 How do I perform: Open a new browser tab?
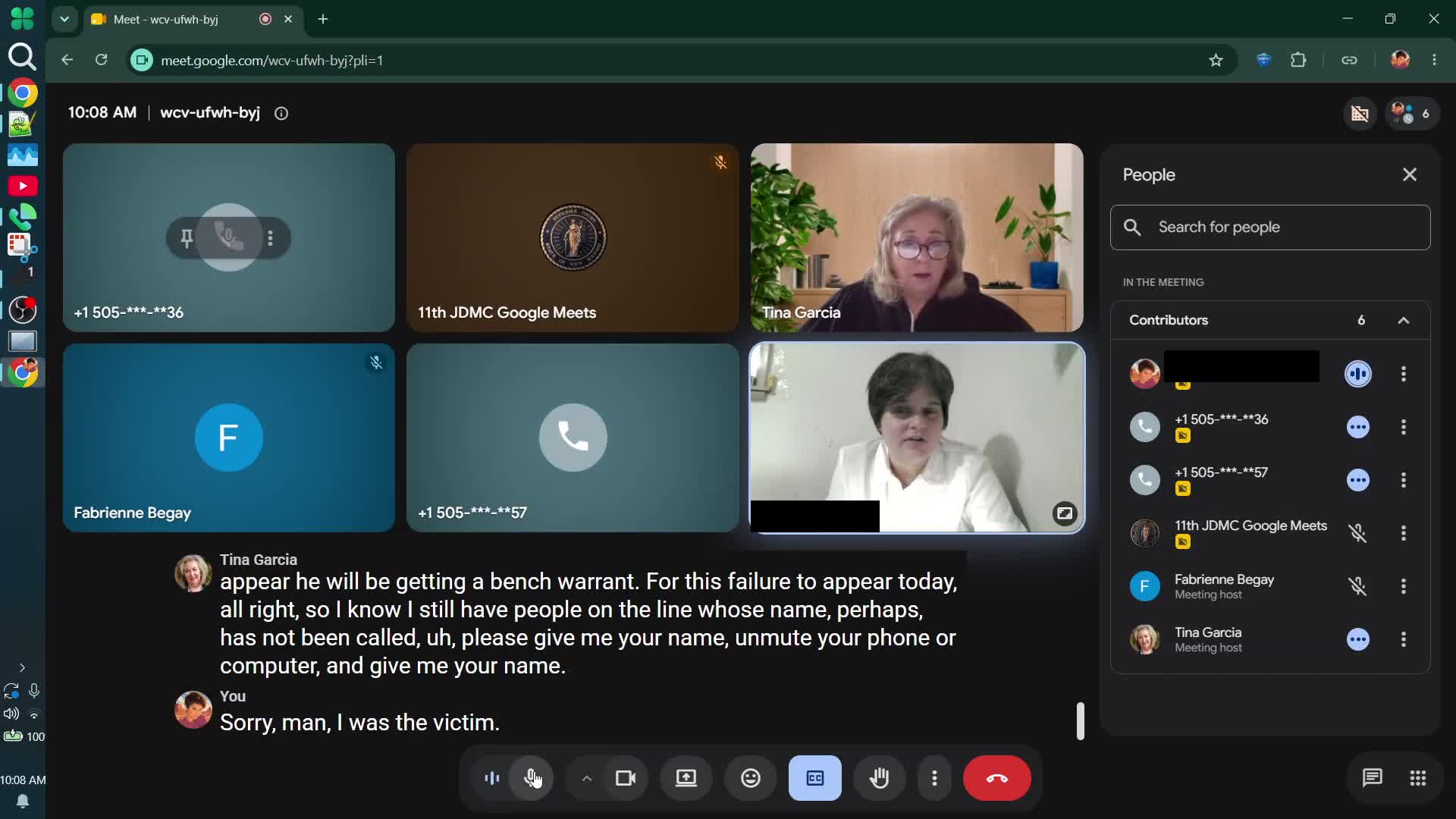(323, 19)
